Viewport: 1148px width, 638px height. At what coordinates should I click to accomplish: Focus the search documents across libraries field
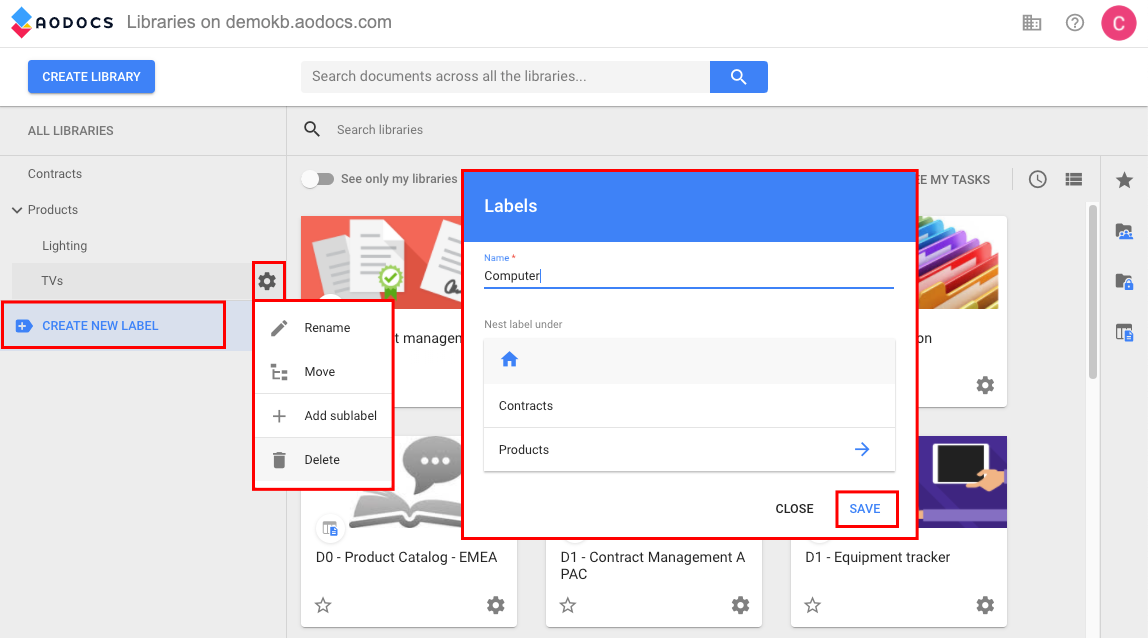505,77
